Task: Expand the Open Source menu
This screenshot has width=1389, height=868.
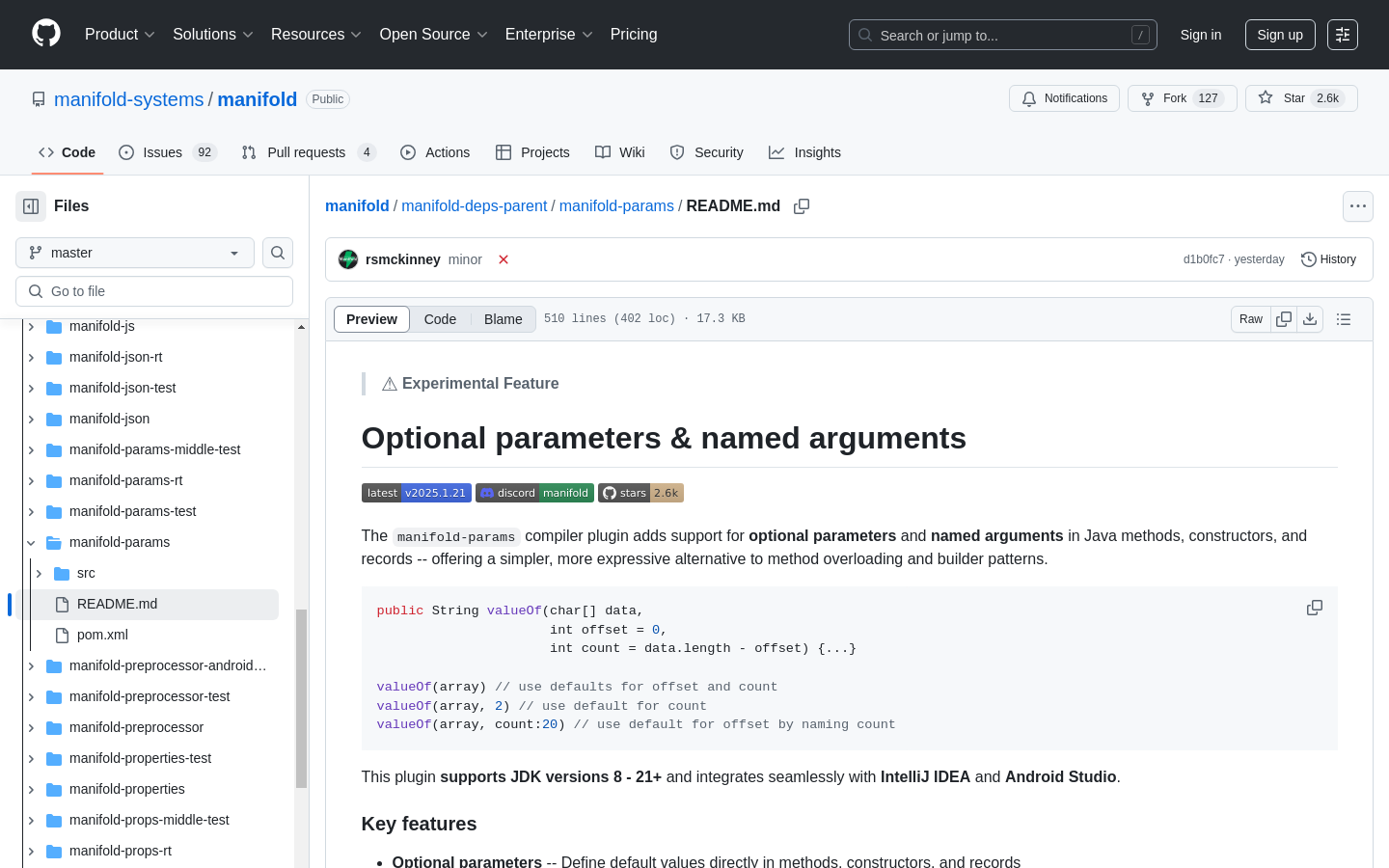Action: click(x=434, y=35)
